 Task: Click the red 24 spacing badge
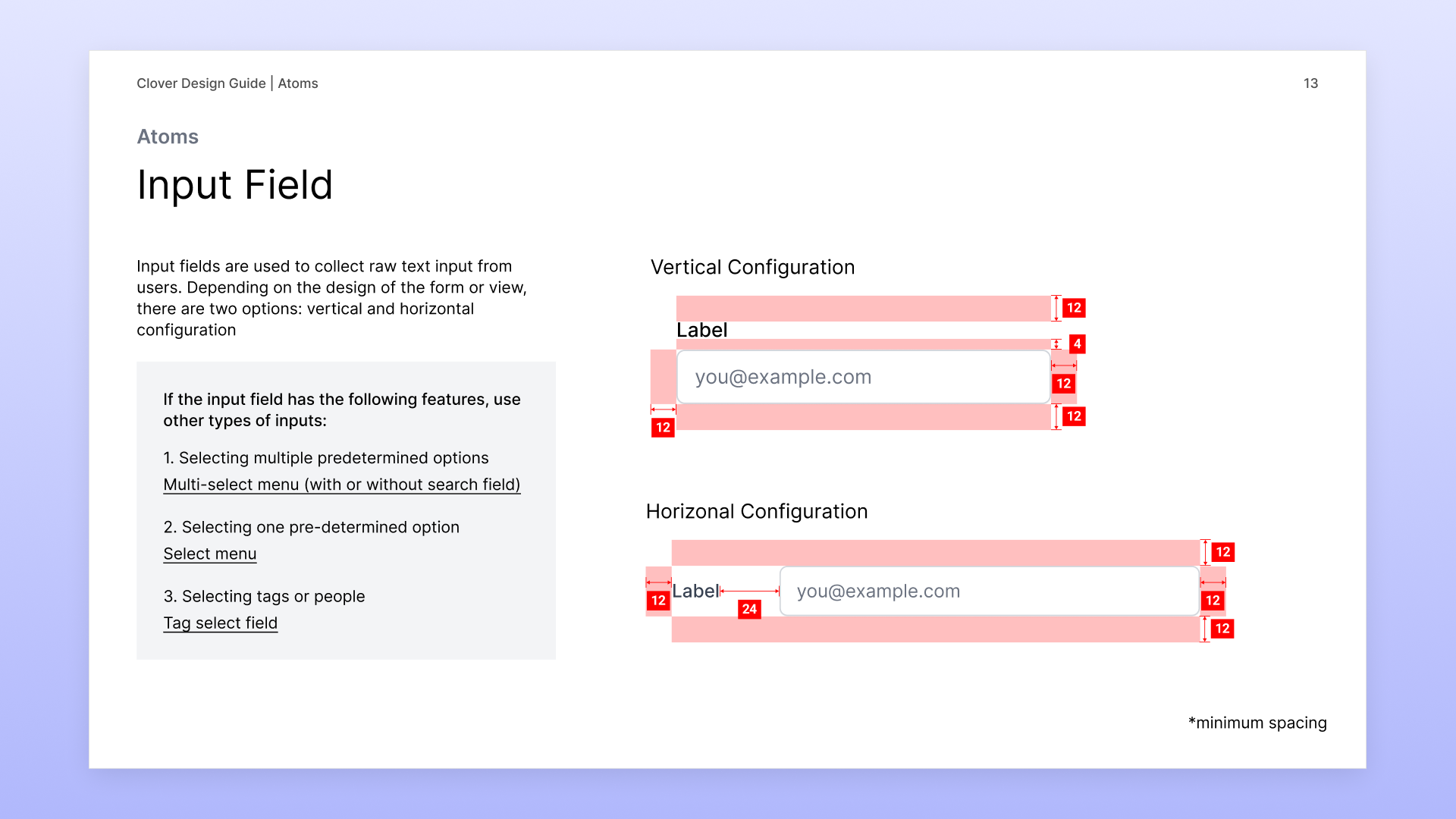tap(749, 609)
